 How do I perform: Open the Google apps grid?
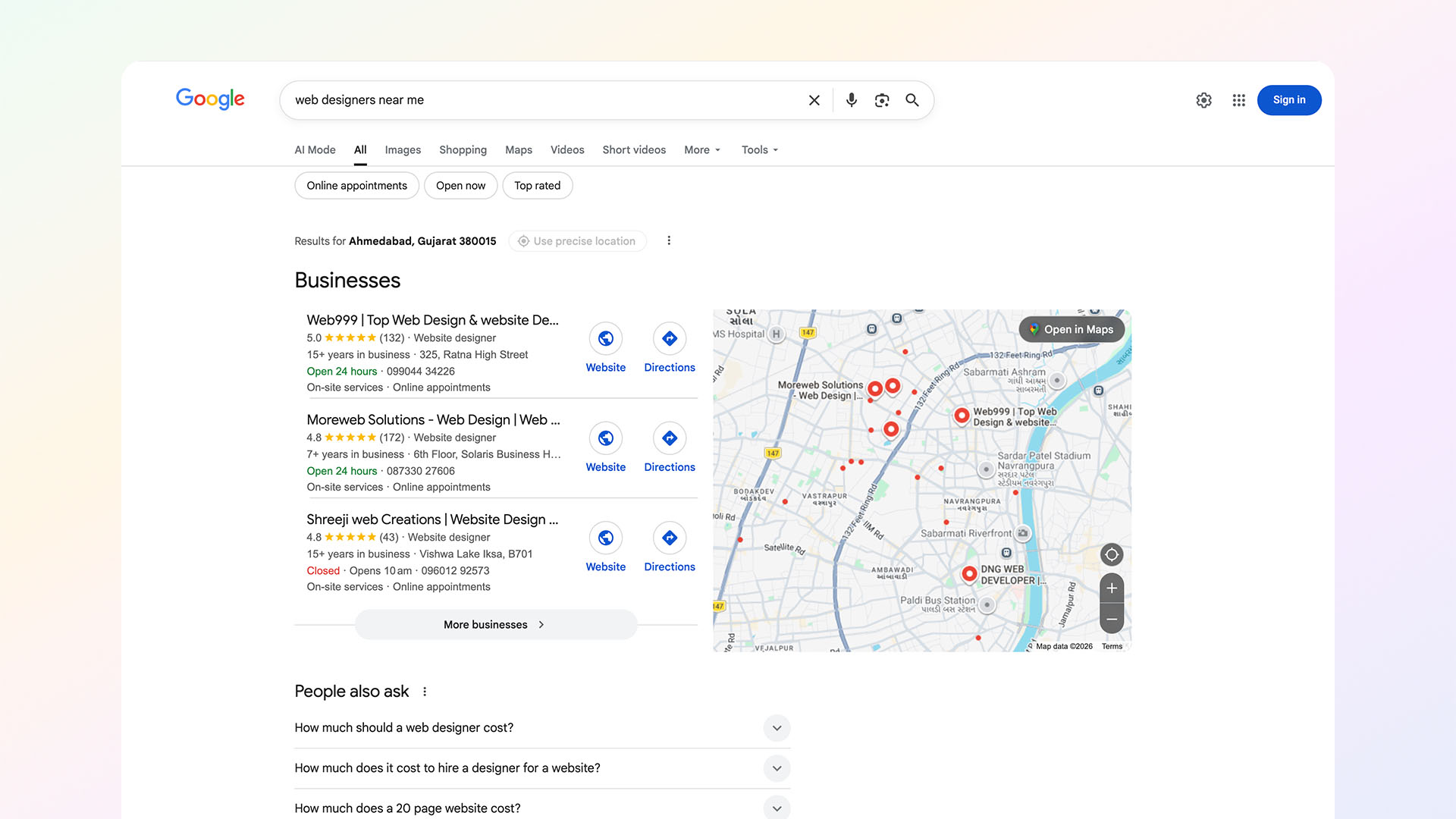(x=1238, y=99)
